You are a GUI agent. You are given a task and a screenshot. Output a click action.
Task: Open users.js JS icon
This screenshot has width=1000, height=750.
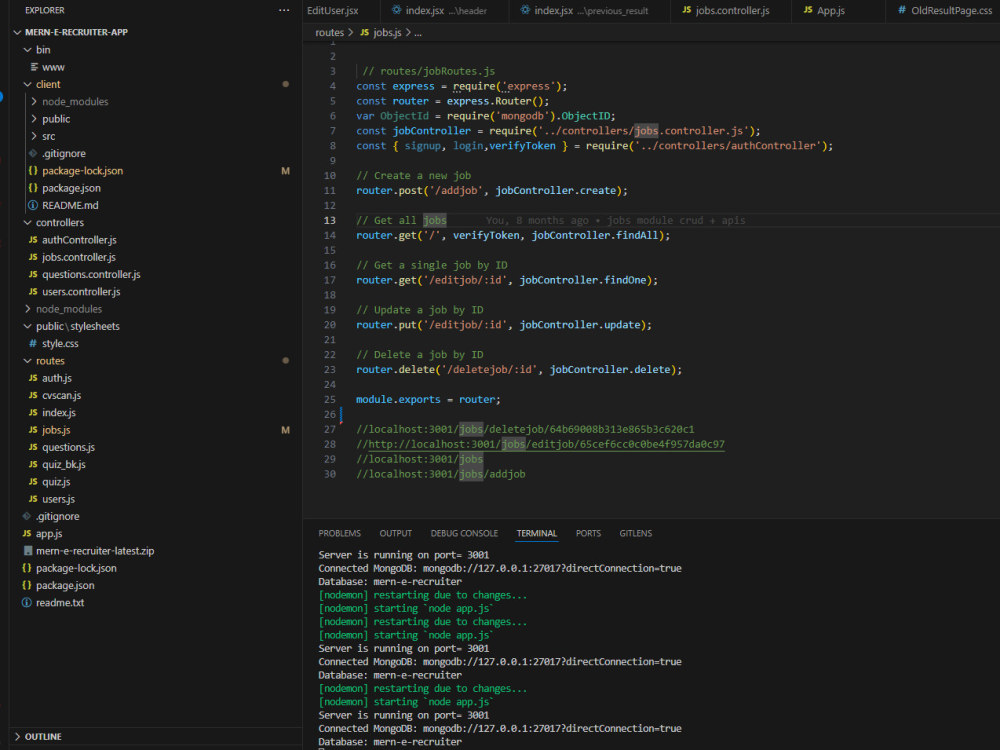tap(33, 499)
